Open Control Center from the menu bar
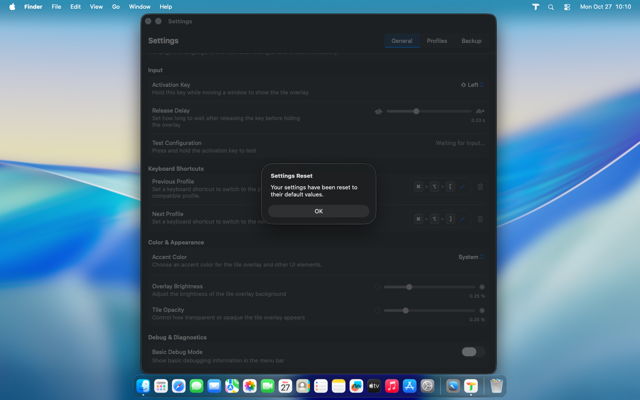Viewport: 640px width, 400px height. (x=567, y=6)
